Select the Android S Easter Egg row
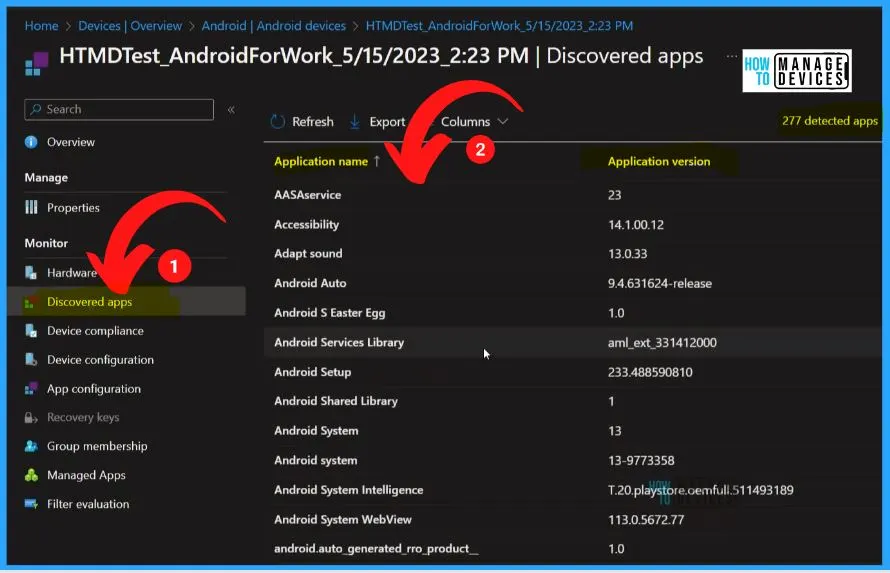Screen dimensions: 890x573 point(573,313)
